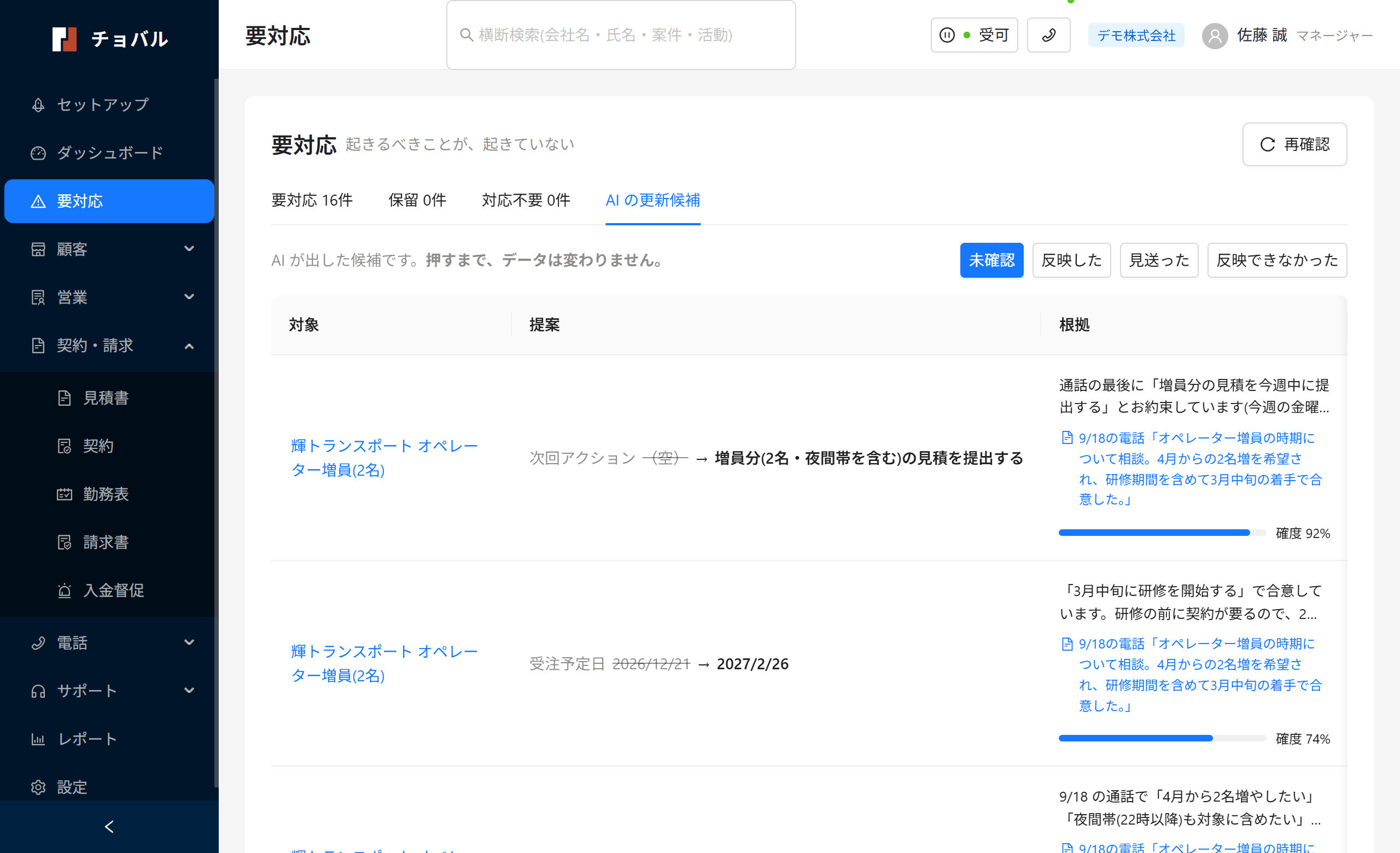Open セットアップ rocket icon in sidebar
Screen dimensions: 1400x853
tap(38, 105)
